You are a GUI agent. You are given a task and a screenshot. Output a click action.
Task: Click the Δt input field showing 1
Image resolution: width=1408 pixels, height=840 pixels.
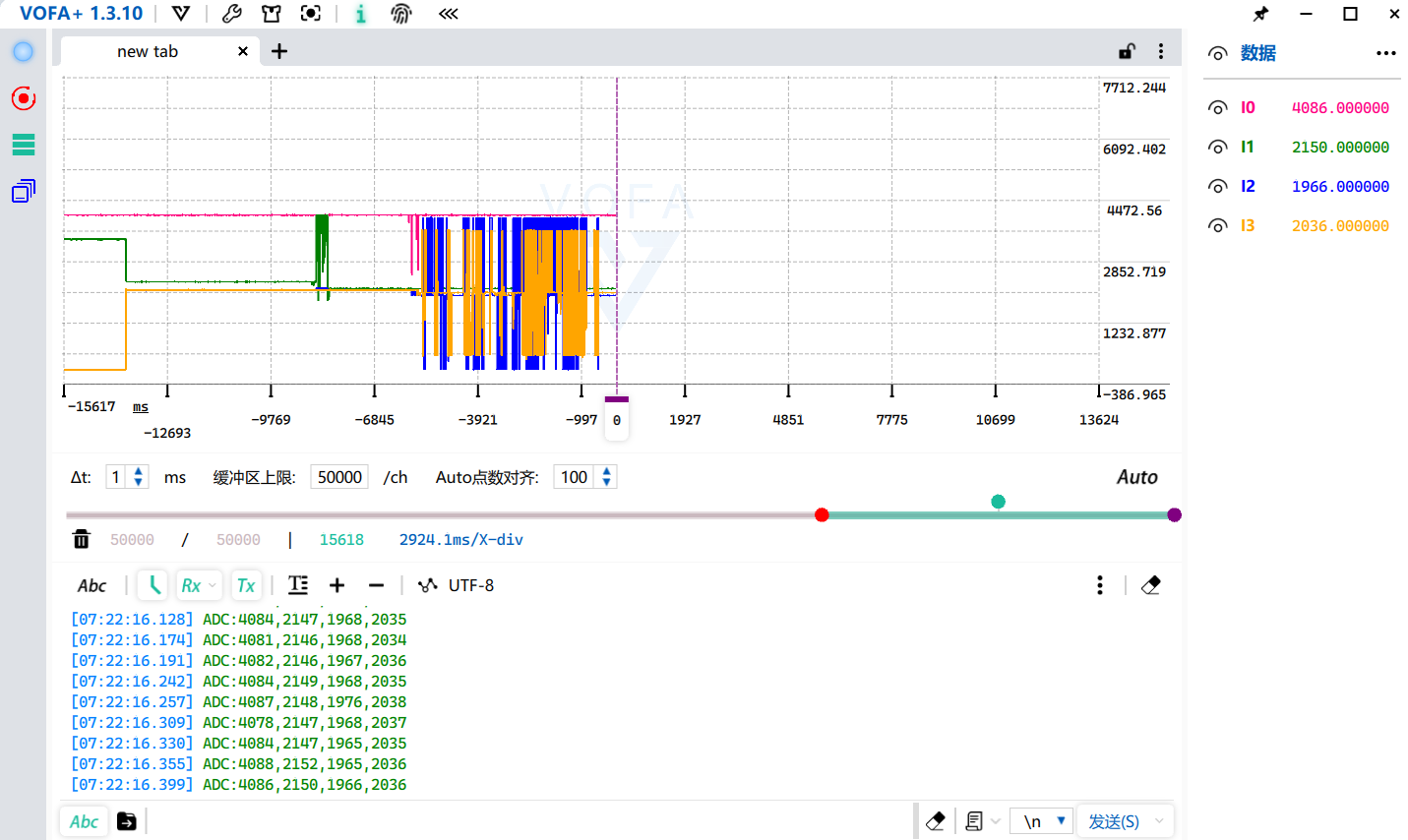pyautogui.click(x=117, y=477)
